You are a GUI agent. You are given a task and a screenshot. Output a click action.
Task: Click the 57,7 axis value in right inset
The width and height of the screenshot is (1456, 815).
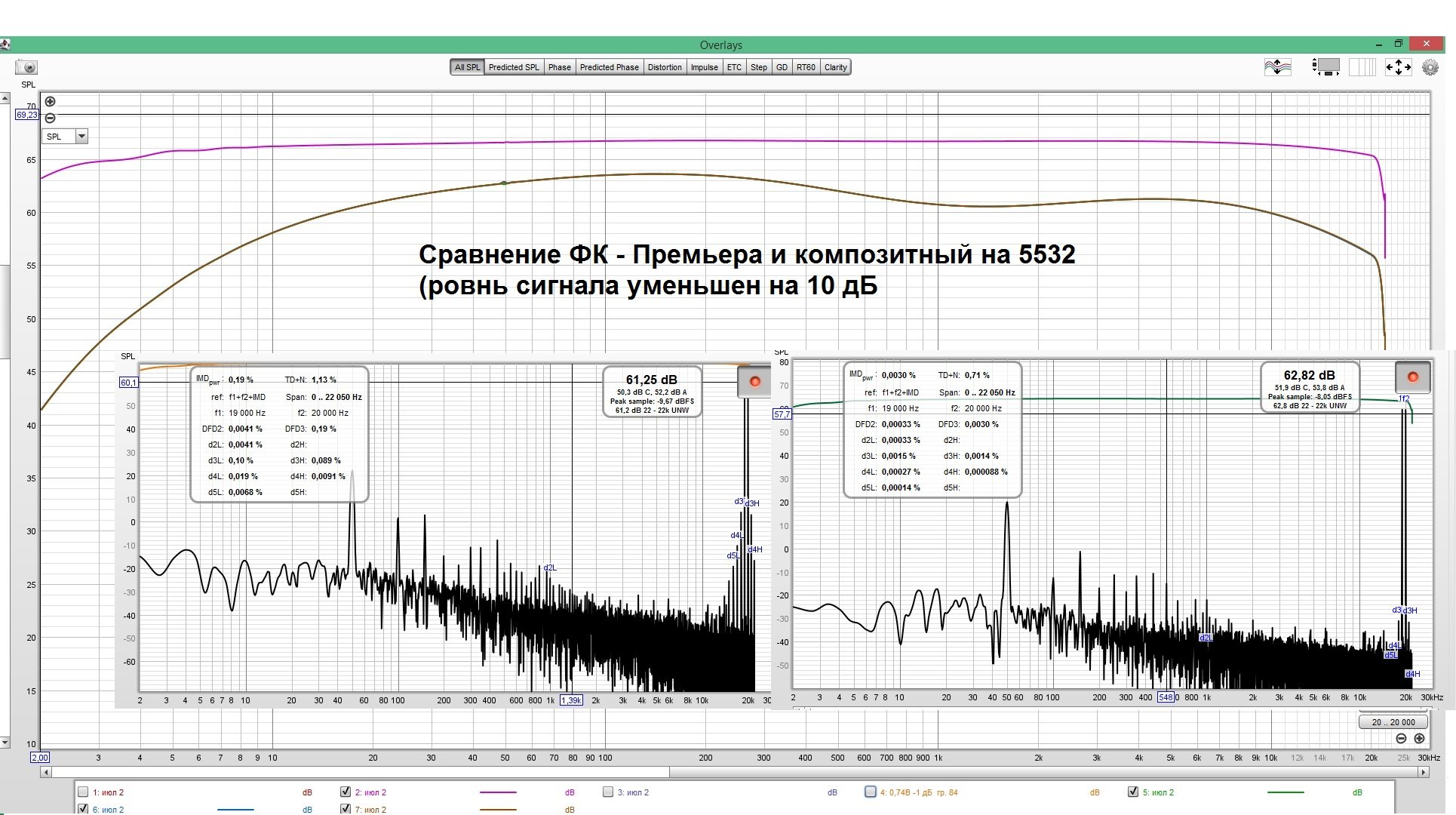click(x=782, y=414)
